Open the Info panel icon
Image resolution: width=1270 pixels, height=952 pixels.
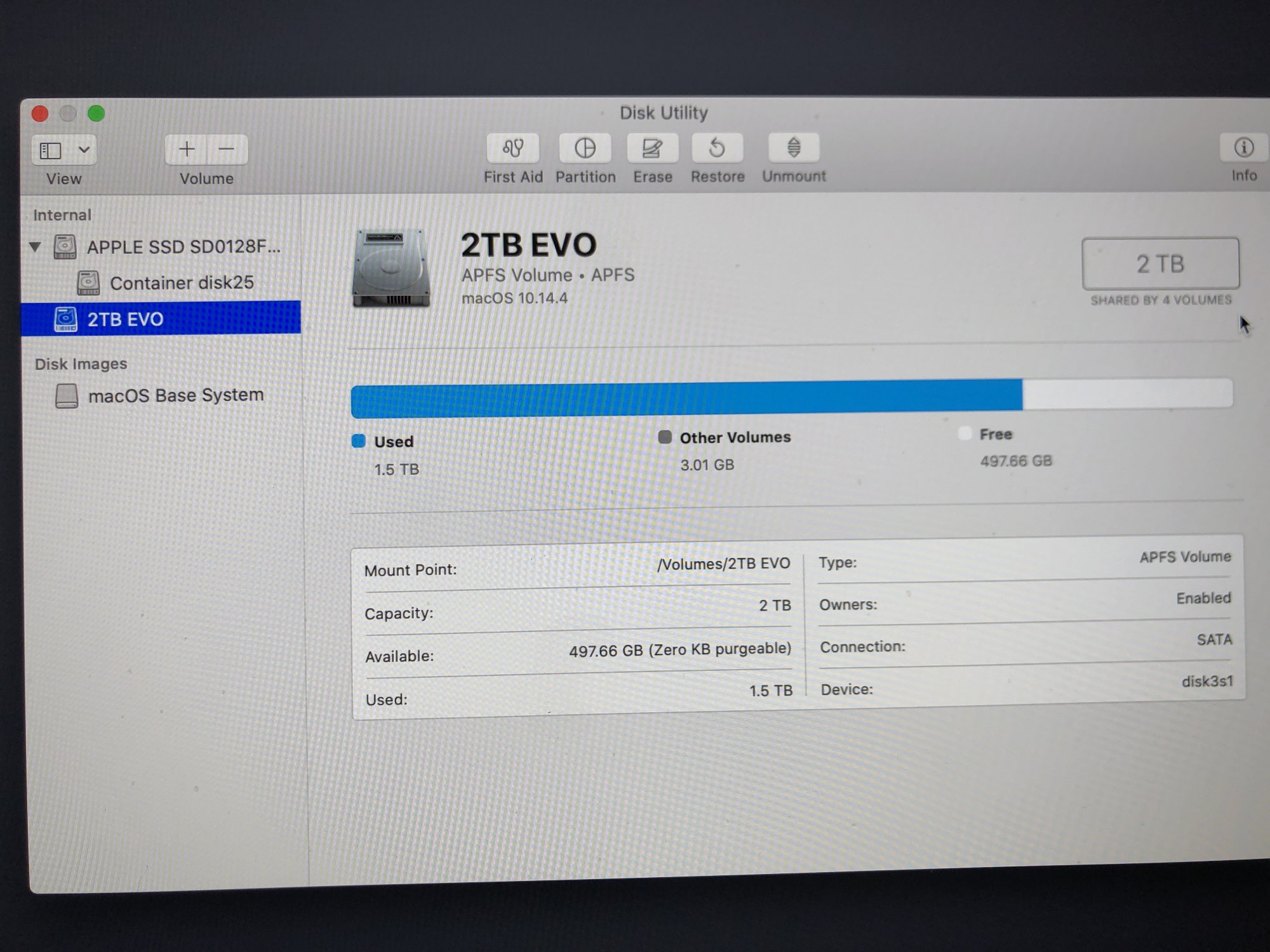pyautogui.click(x=1243, y=147)
